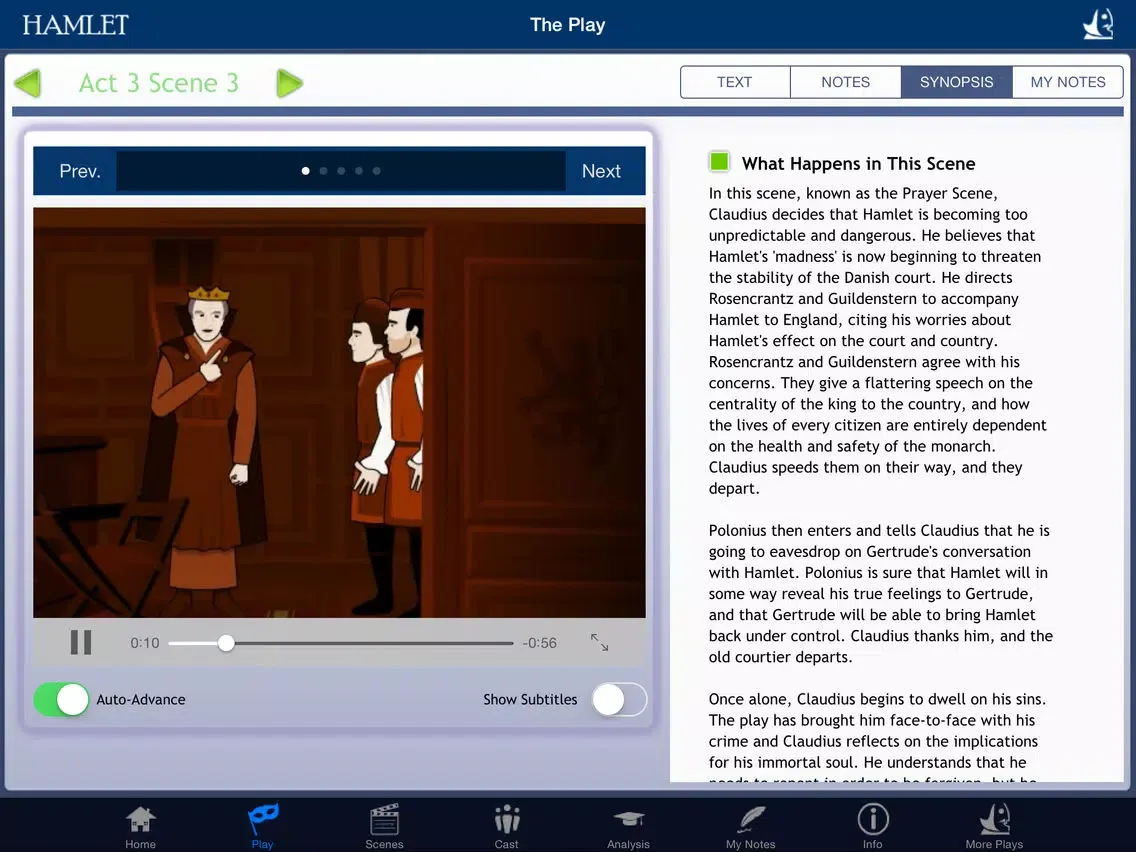Go to next scene with right green arrow
This screenshot has height=852, width=1136.
click(x=289, y=83)
